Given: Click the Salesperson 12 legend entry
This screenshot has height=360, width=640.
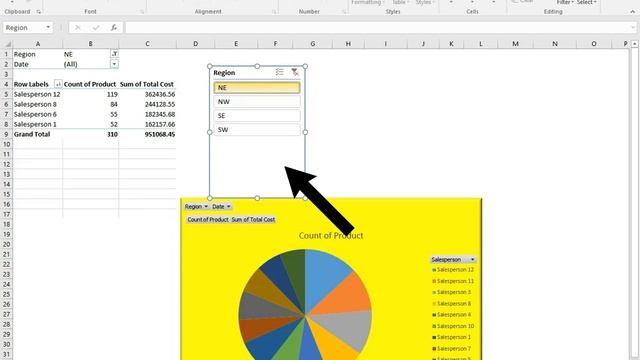Looking at the screenshot, I should (x=453, y=270).
